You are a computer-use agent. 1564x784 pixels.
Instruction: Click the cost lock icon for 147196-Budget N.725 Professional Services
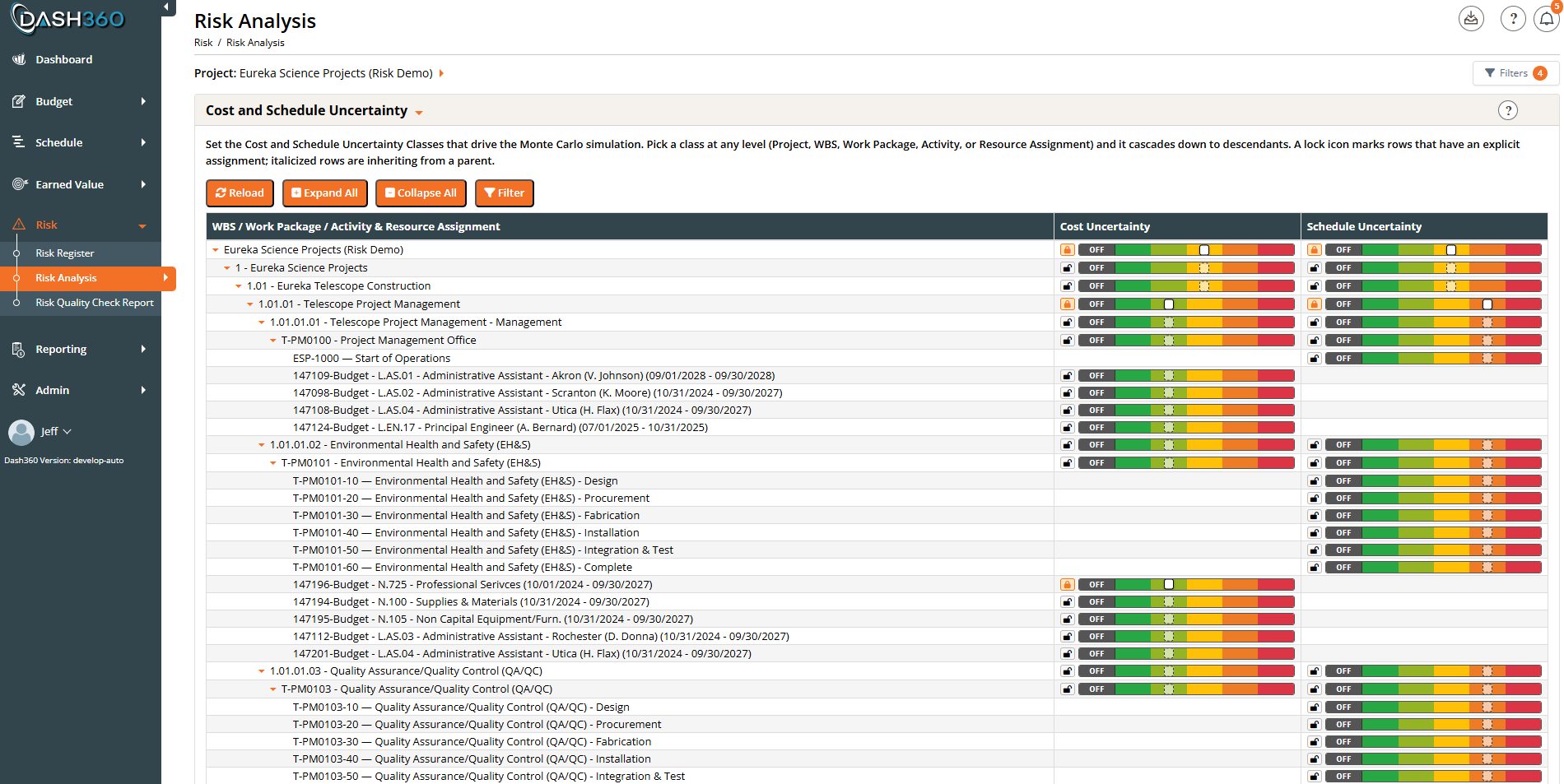(x=1068, y=584)
